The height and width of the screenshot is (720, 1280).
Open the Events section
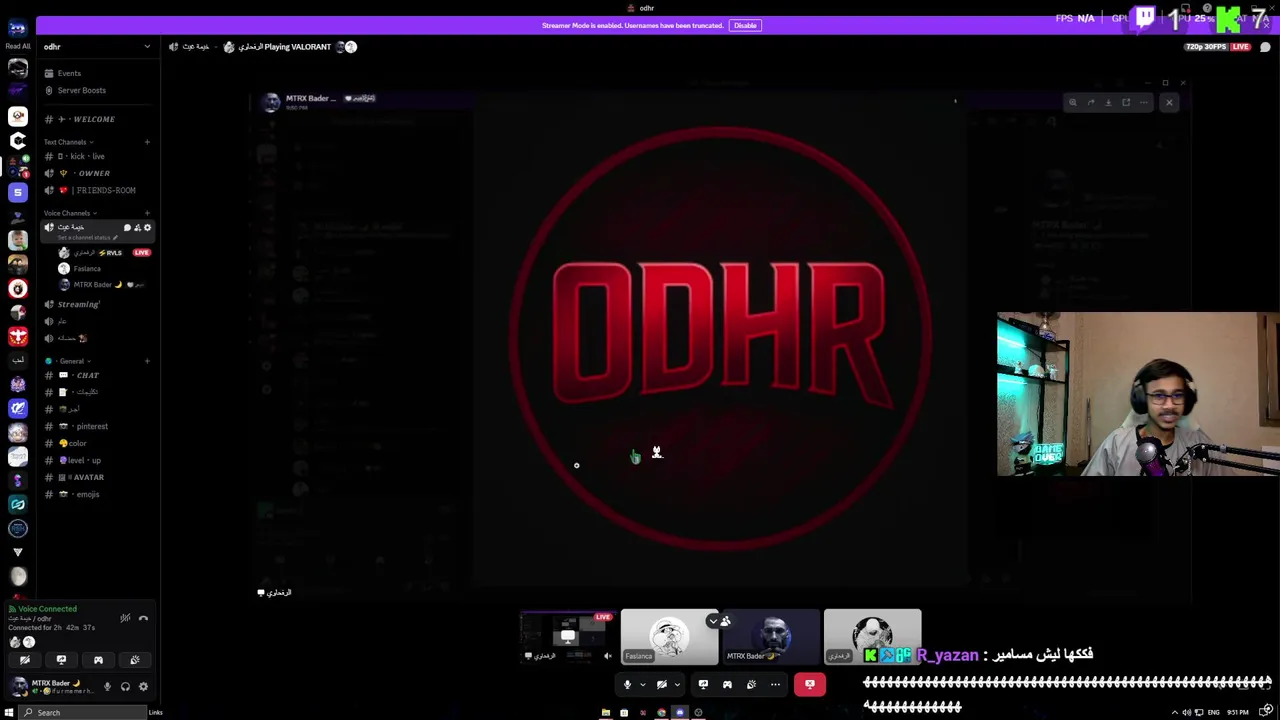point(69,73)
